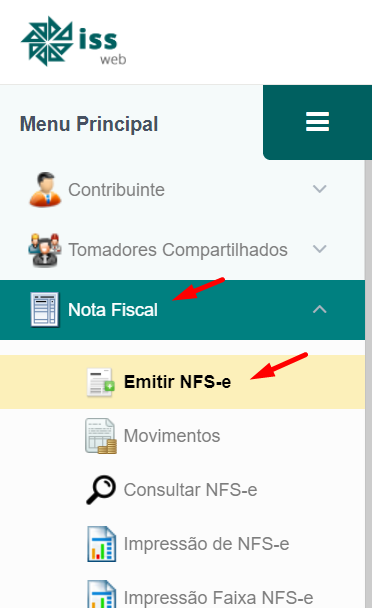The image size is (372, 608).
Task: Open the Impressão de NFS-e link
Action: pos(206,544)
